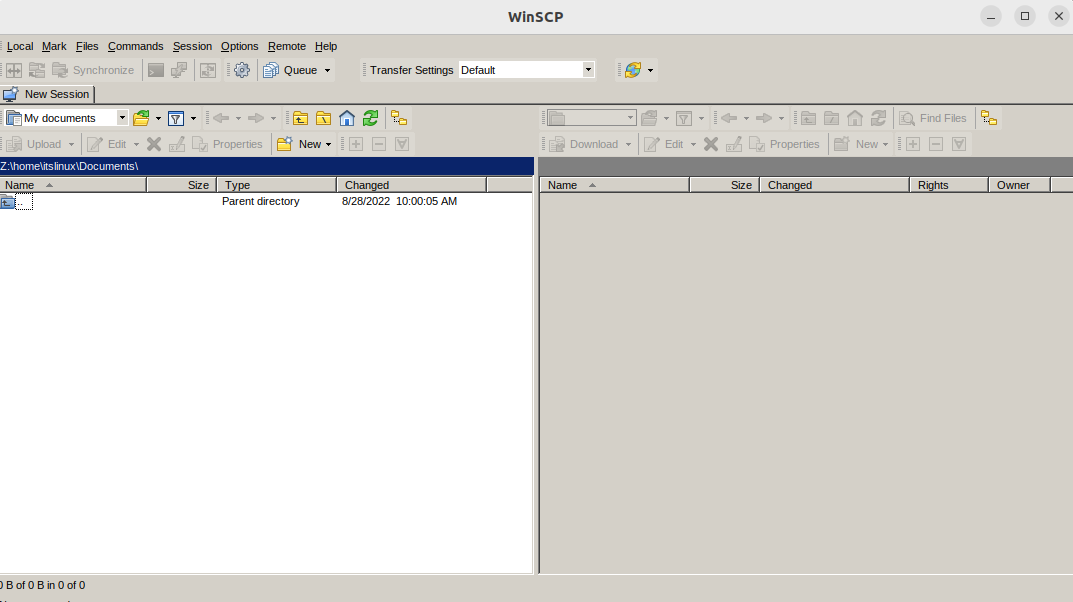Open the remote directory dropdown box
Viewport: 1073px width, 602px height.
(x=591, y=118)
